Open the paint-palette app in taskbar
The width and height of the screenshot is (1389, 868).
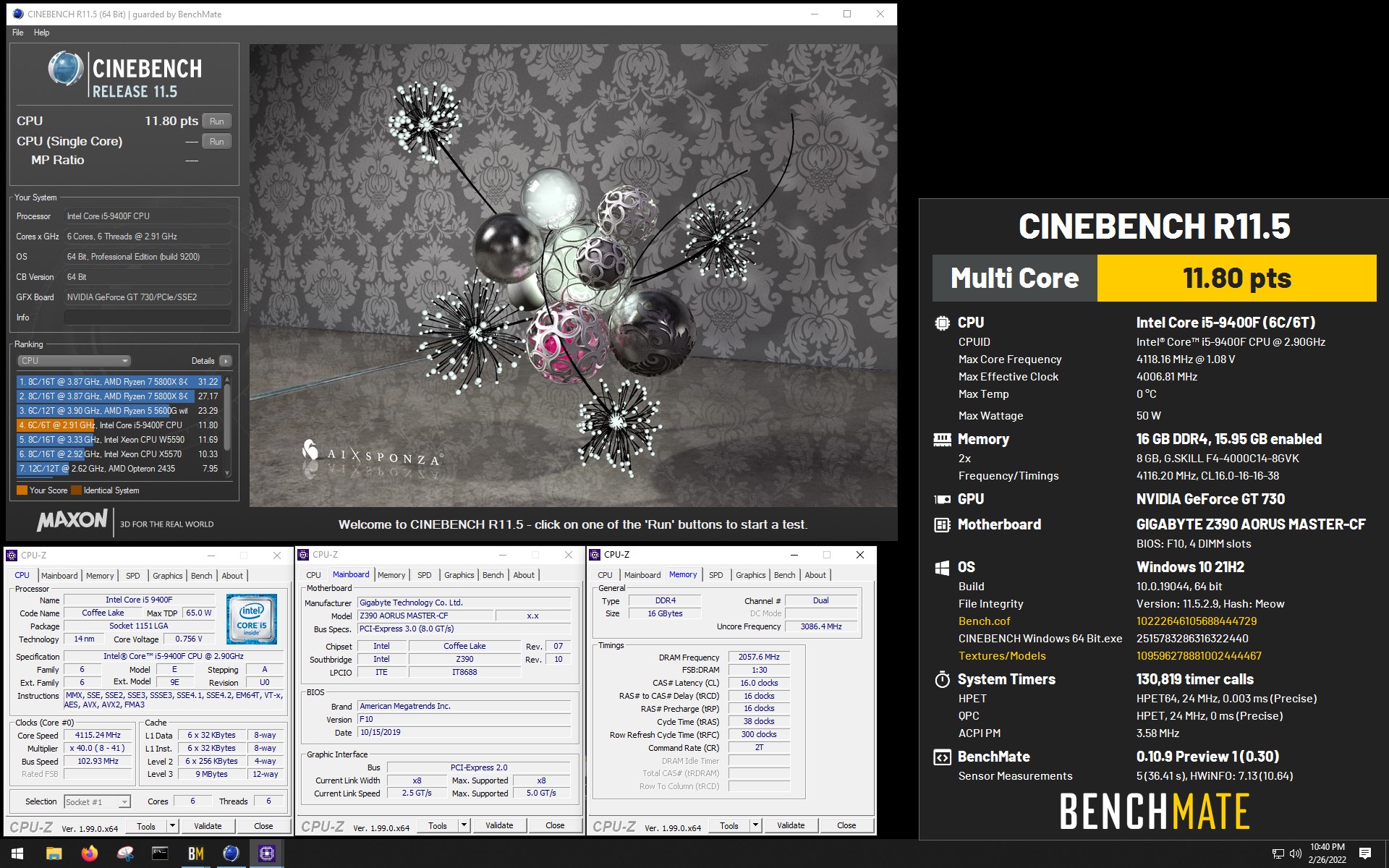click(124, 854)
